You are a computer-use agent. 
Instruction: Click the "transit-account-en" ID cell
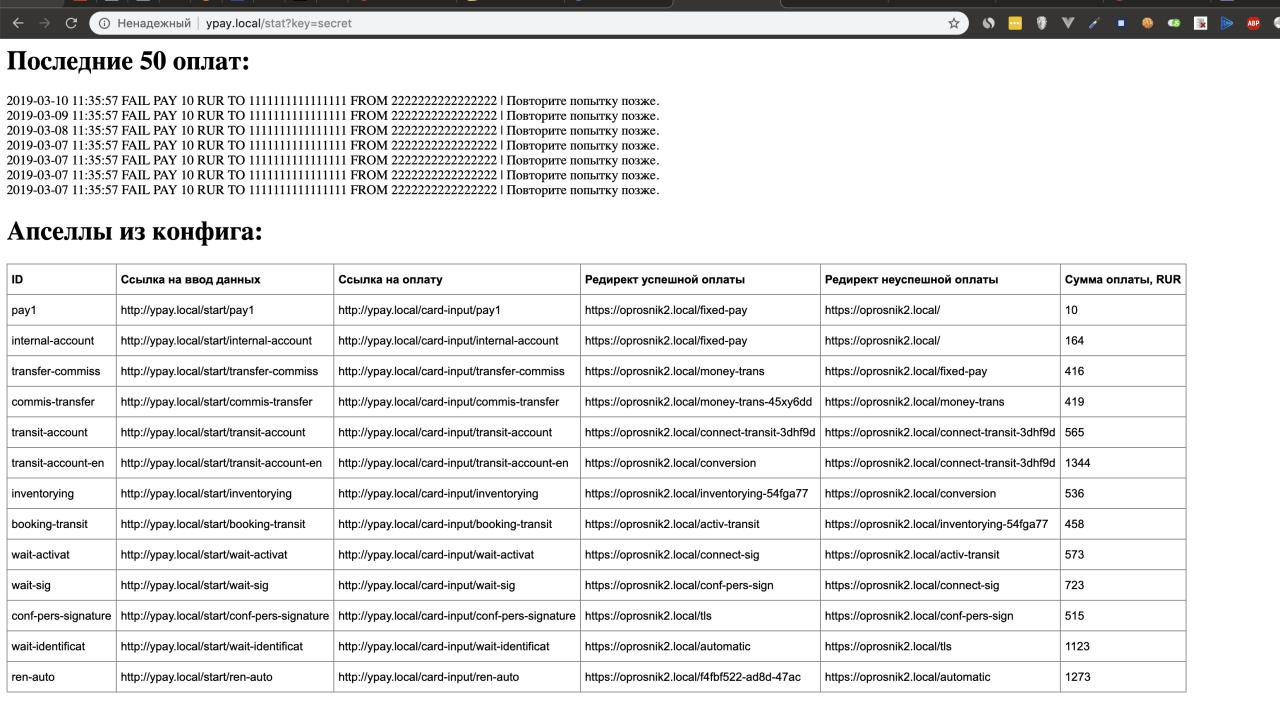coord(62,463)
